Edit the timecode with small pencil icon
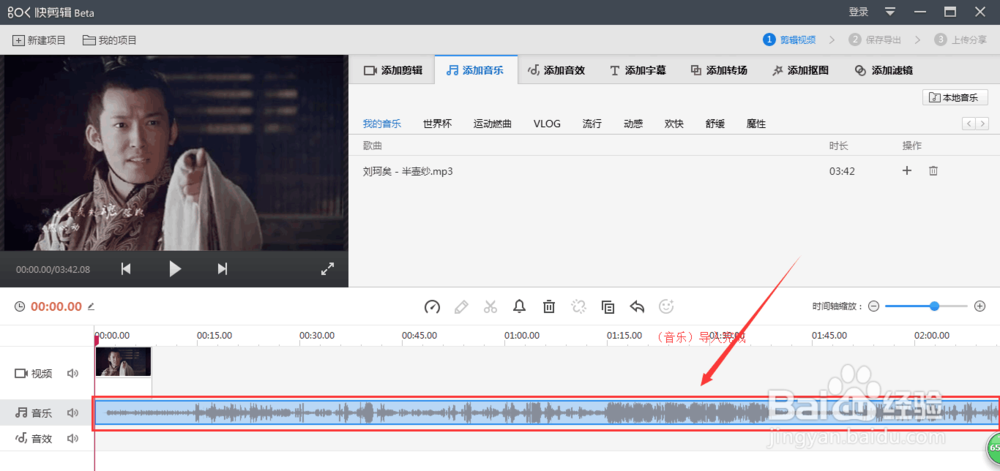This screenshot has height=471, width=1000. pyautogui.click(x=91, y=307)
